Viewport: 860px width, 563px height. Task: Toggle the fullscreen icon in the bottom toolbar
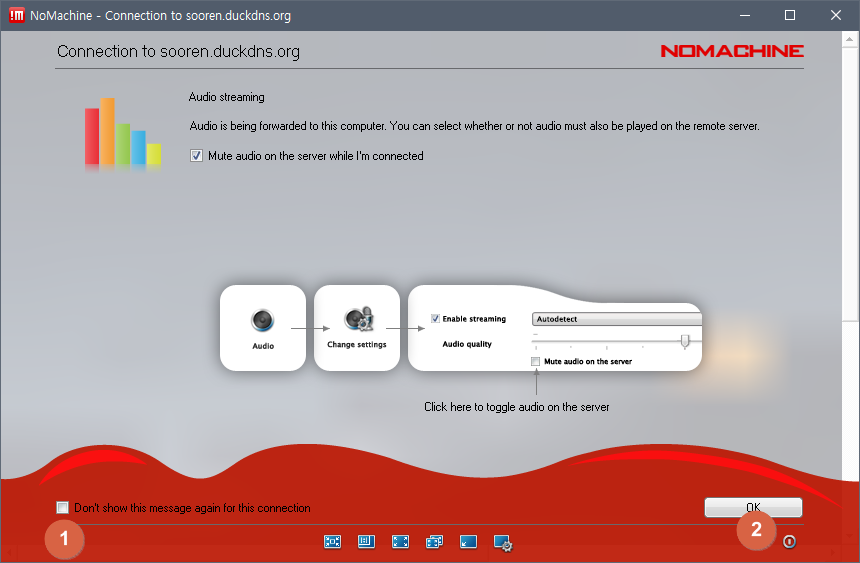pos(400,542)
